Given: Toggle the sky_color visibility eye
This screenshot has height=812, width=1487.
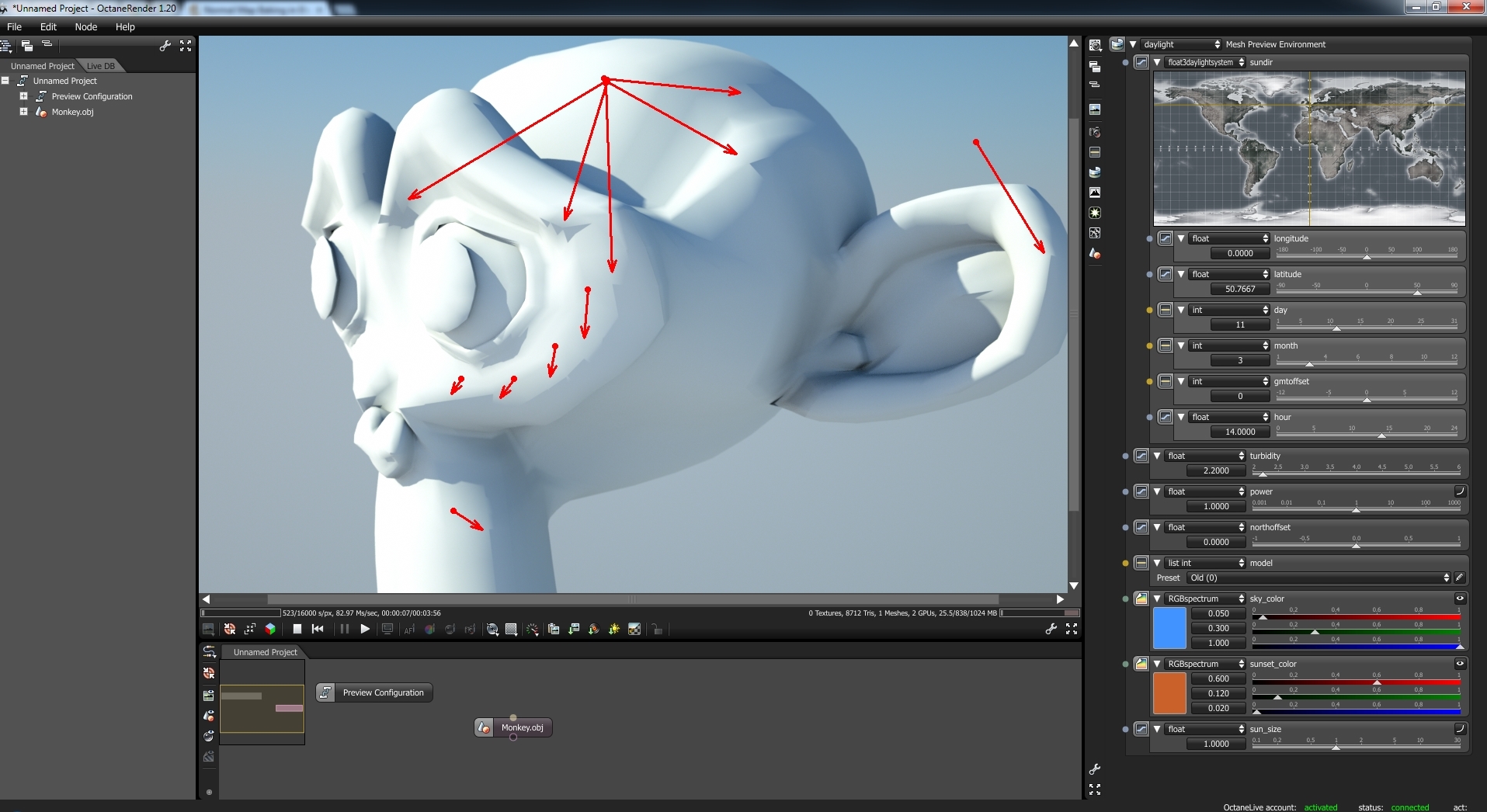Looking at the screenshot, I should [1460, 599].
